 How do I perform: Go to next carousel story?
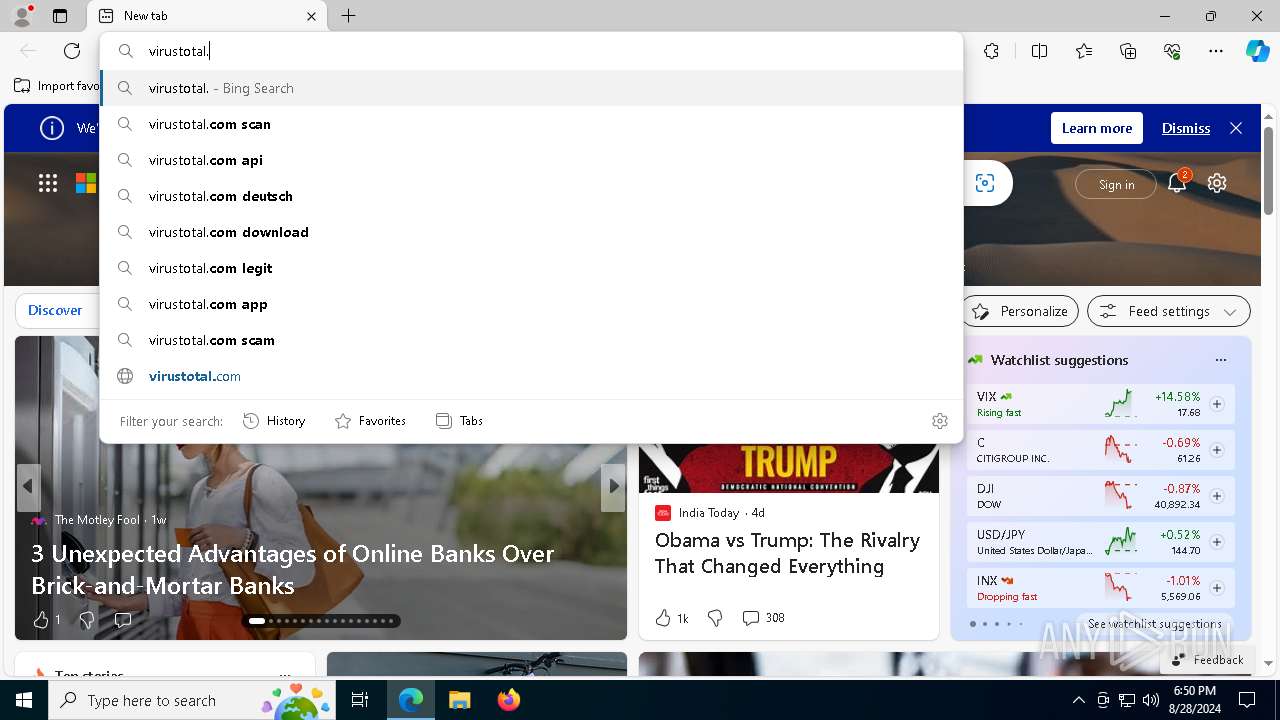coord(613,487)
